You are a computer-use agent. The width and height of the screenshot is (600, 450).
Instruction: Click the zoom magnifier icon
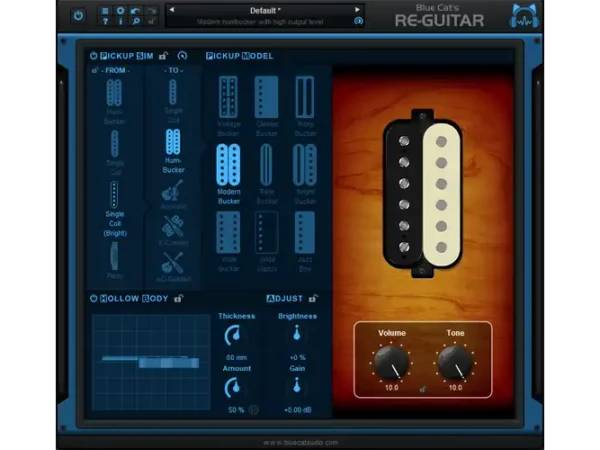(x=135, y=21)
